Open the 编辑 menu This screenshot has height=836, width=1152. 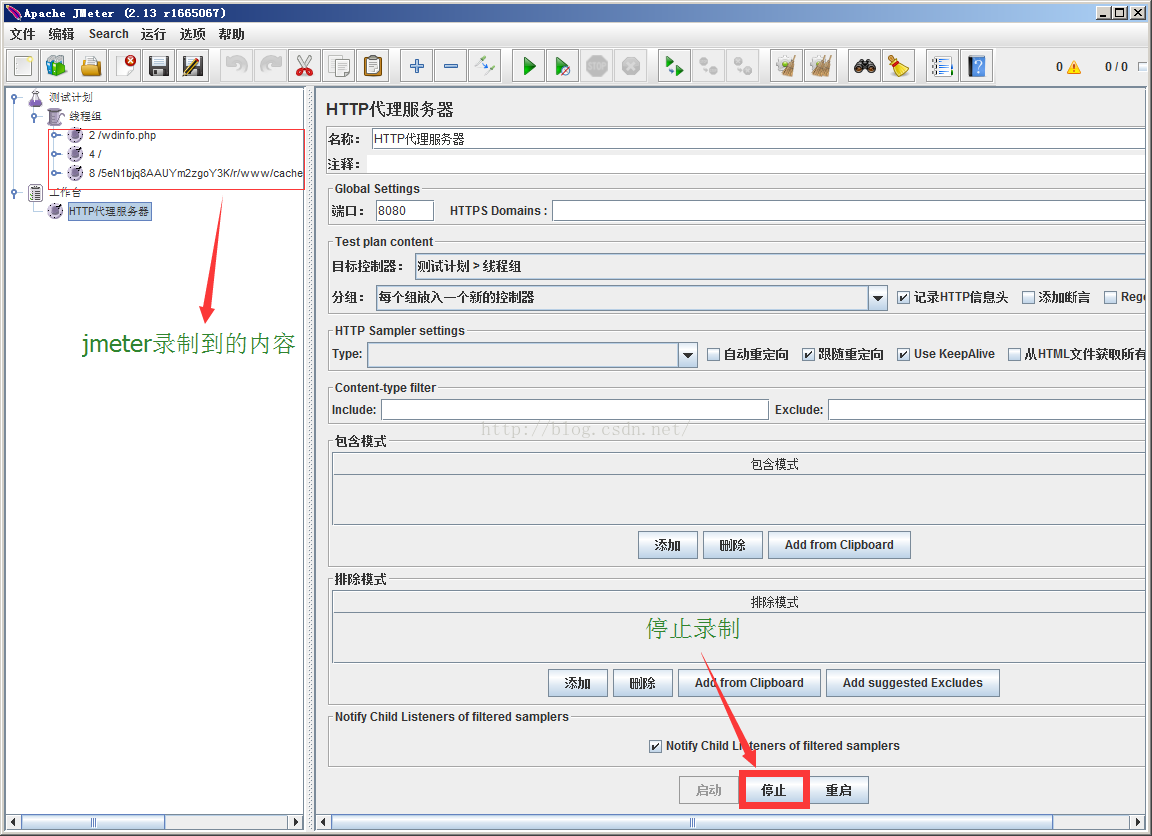click(x=61, y=34)
